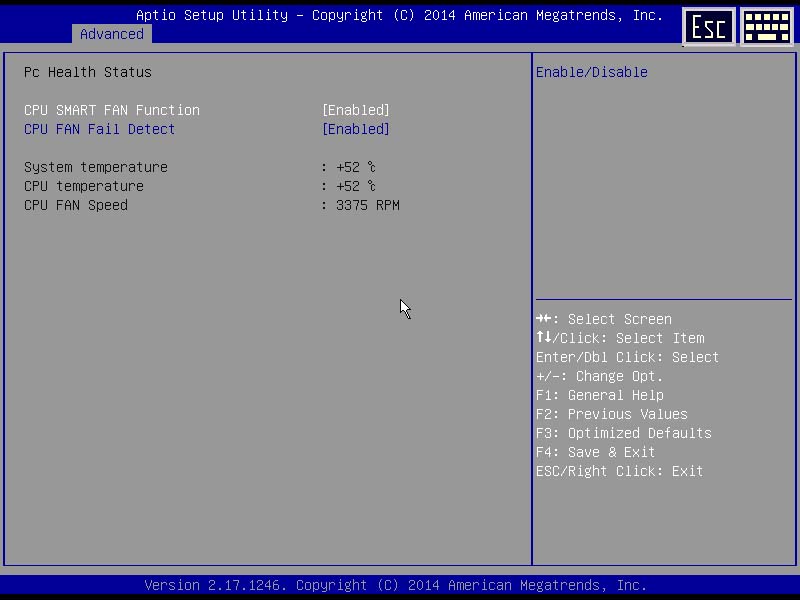Select CPU SMART FAN Function setting
Viewport: 800px width, 600px height.
(112, 110)
